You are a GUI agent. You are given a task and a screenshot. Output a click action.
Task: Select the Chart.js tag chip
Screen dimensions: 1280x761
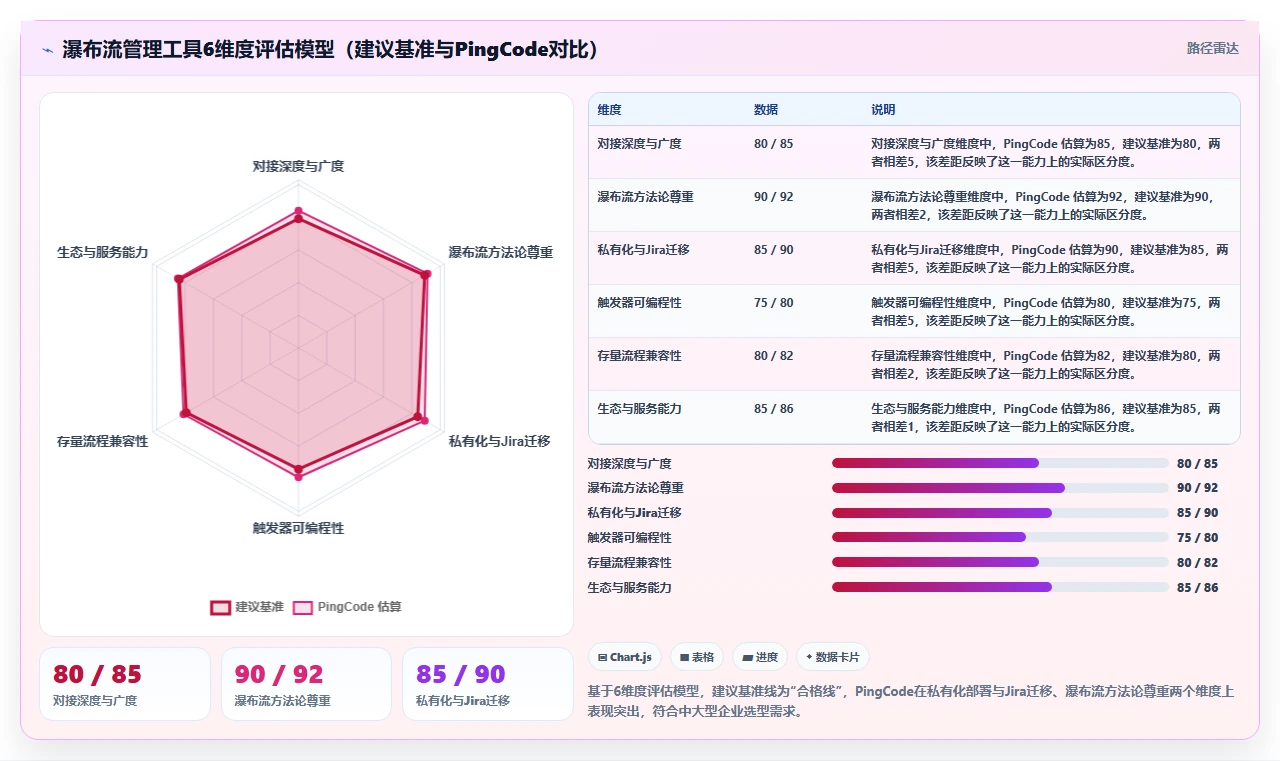point(624,657)
